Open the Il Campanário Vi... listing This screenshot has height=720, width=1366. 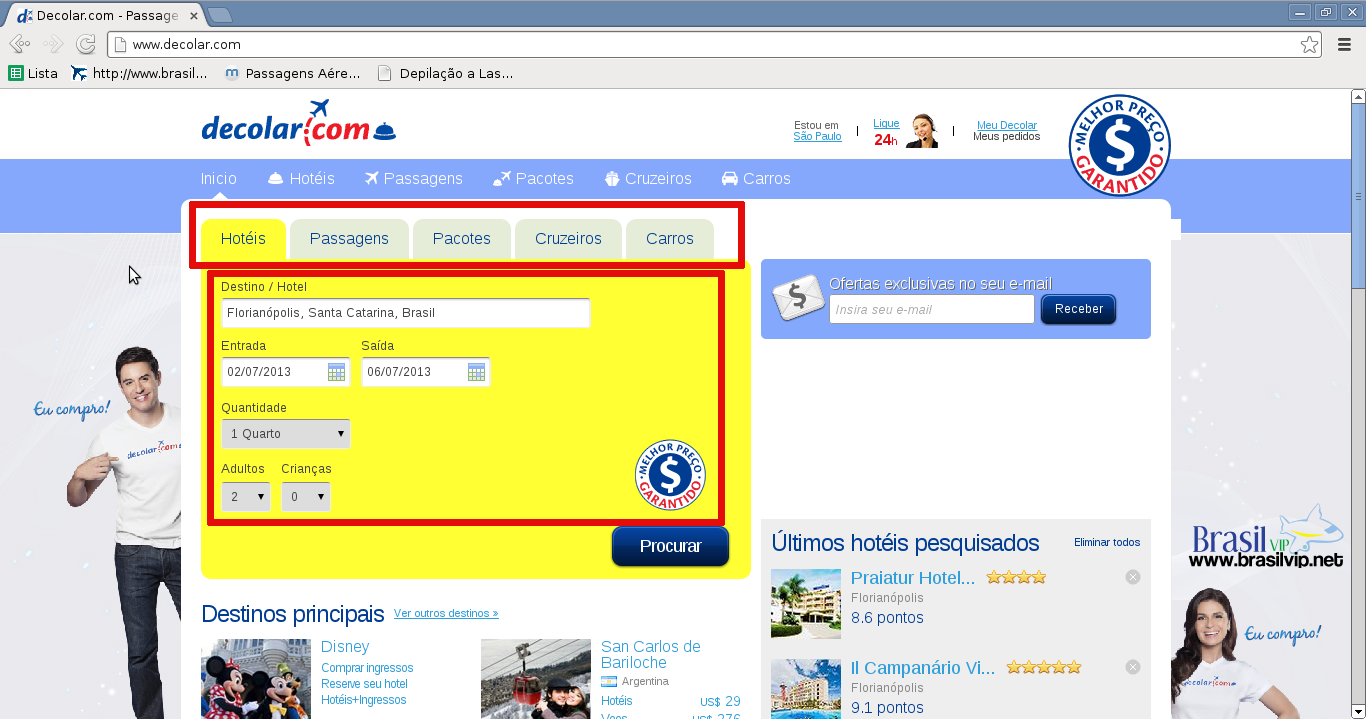click(923, 668)
